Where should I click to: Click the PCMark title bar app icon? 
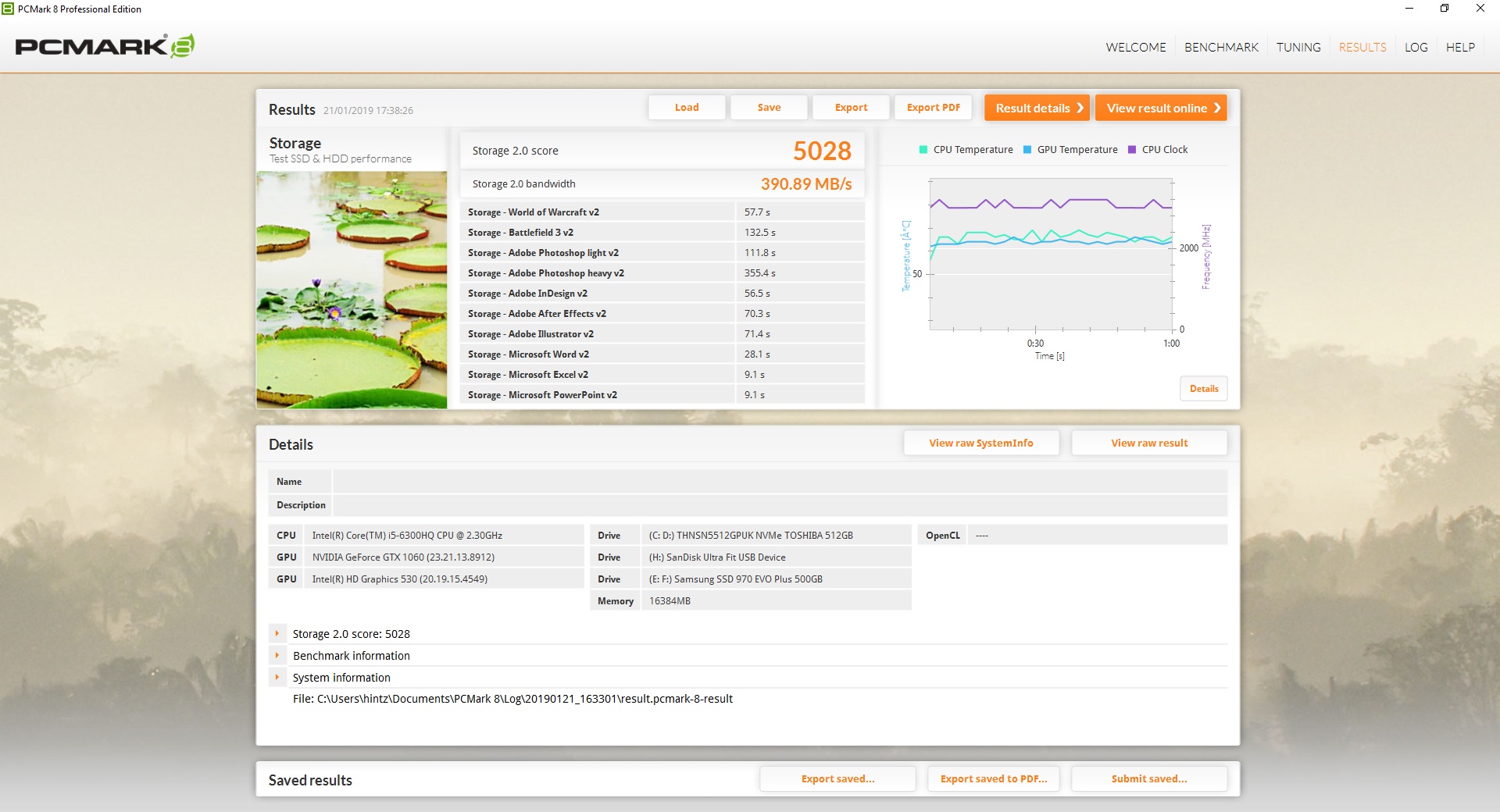[x=9, y=9]
